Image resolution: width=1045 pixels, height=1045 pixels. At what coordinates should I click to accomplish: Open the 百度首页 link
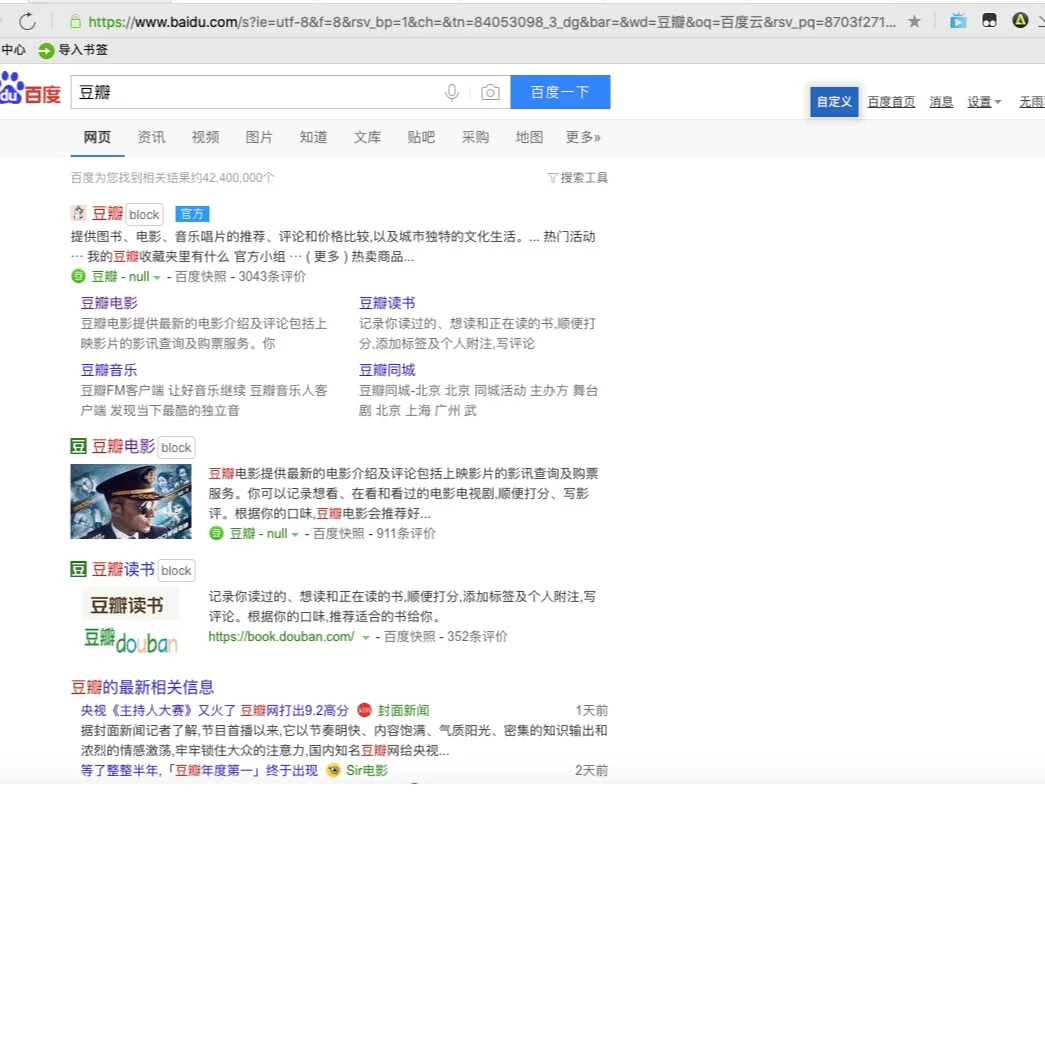click(x=891, y=101)
